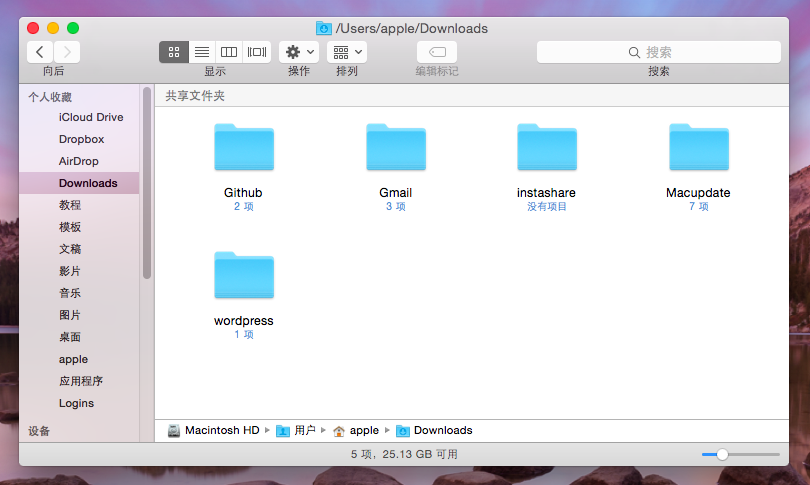Click the 7 项 count under Macupdate
The width and height of the screenshot is (810, 485).
point(698,207)
